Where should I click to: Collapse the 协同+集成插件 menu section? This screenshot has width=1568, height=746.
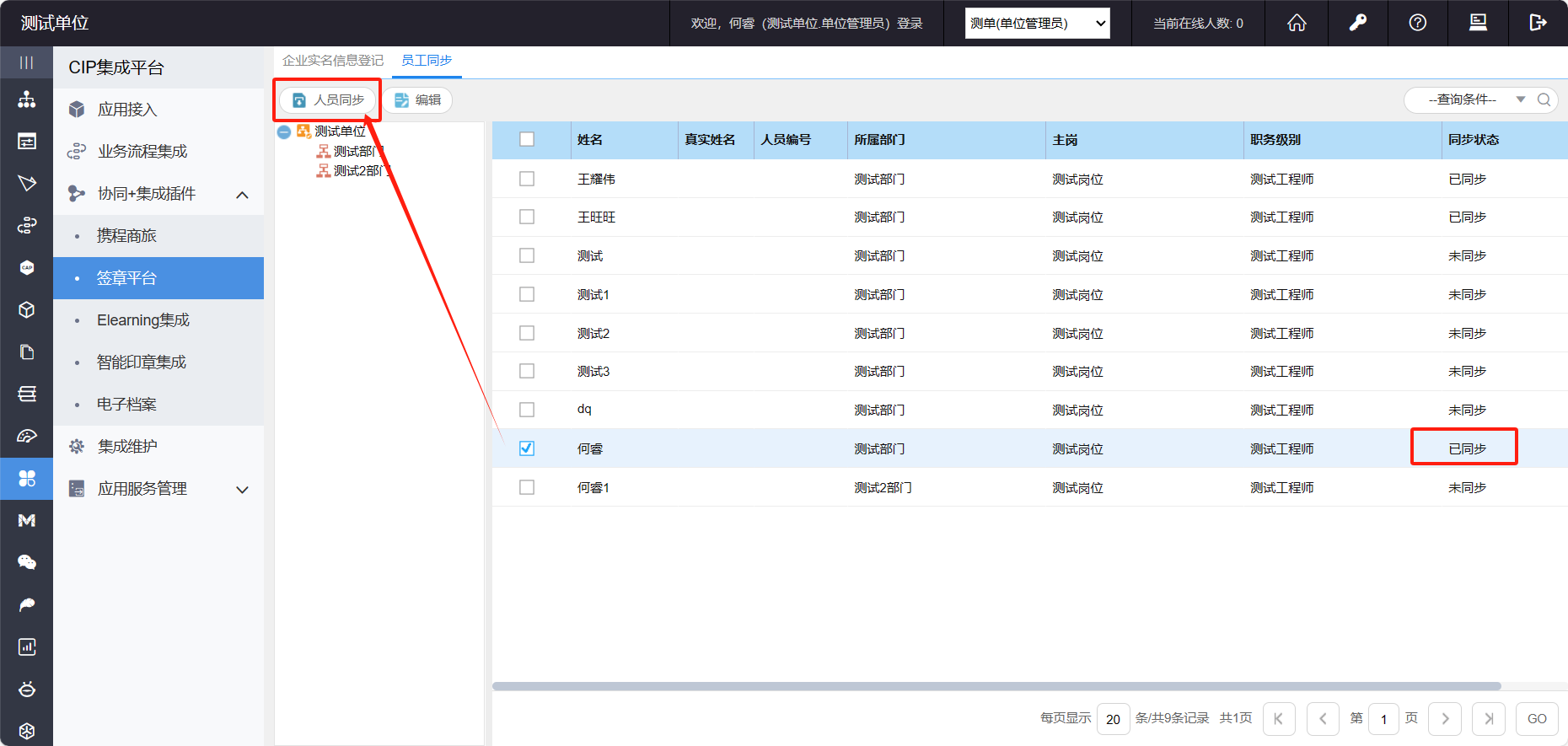pos(242,195)
